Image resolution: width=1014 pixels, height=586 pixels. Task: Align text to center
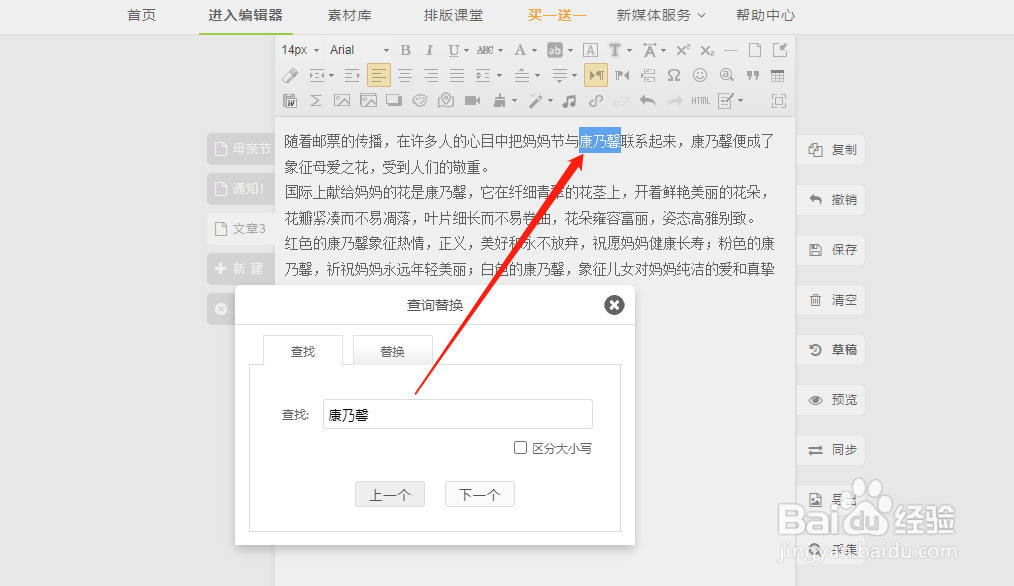(405, 76)
